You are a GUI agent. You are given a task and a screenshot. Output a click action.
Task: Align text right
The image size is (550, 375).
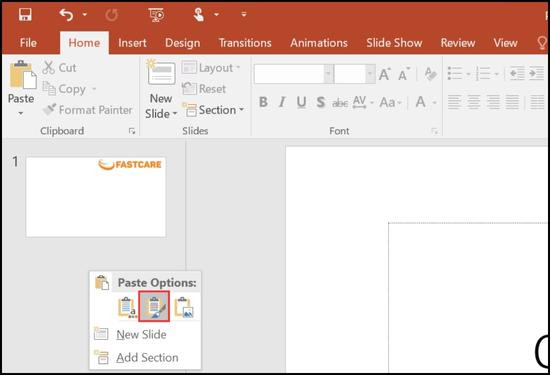(x=493, y=102)
